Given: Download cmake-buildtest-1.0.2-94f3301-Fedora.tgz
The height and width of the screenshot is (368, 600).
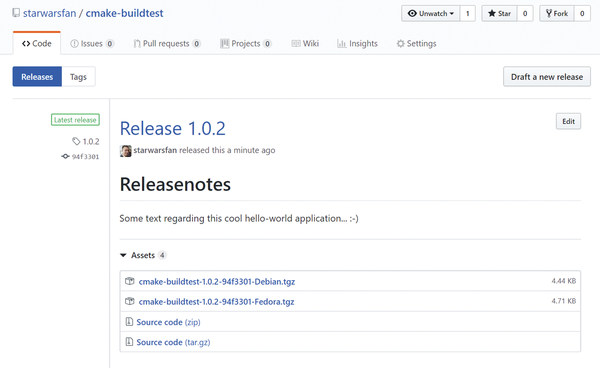Looking at the screenshot, I should coord(216,301).
